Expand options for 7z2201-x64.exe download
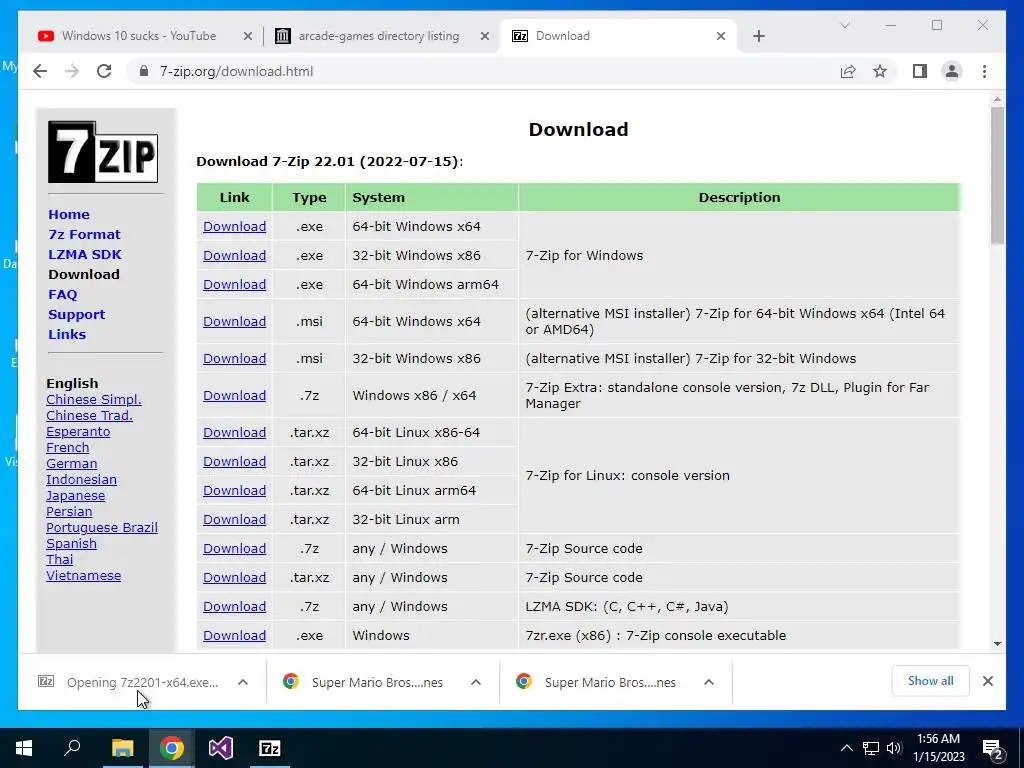Image resolution: width=1024 pixels, height=768 pixels. (243, 682)
